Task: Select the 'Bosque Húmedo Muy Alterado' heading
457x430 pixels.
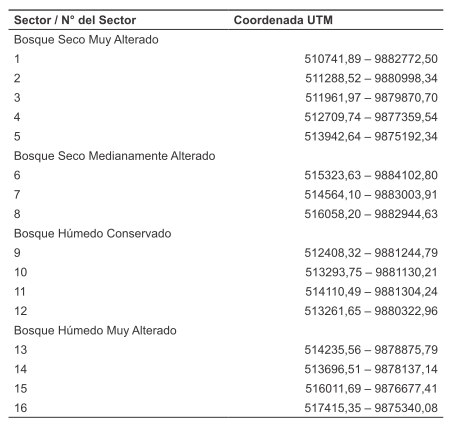Action: click(x=95, y=330)
